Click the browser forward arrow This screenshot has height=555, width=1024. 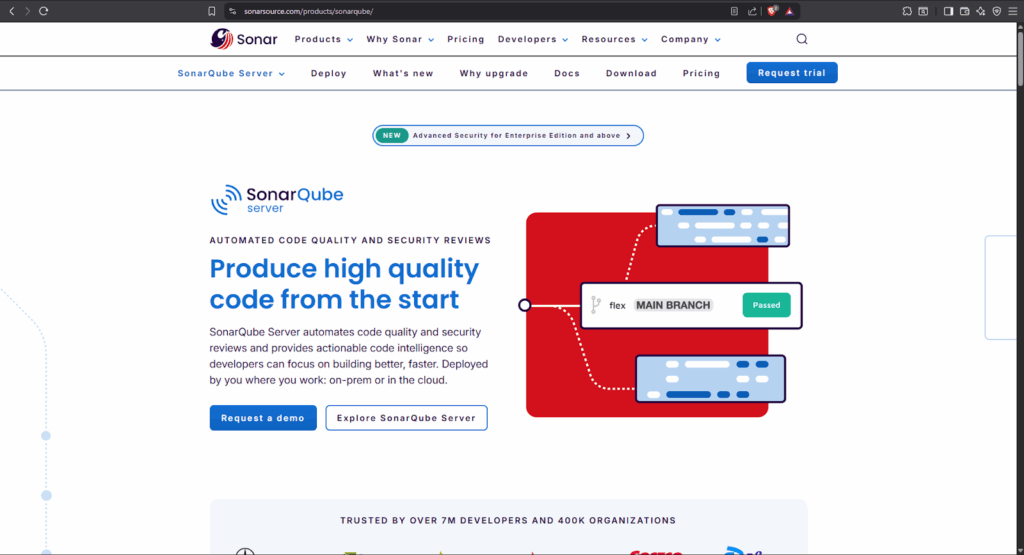tap(27, 11)
